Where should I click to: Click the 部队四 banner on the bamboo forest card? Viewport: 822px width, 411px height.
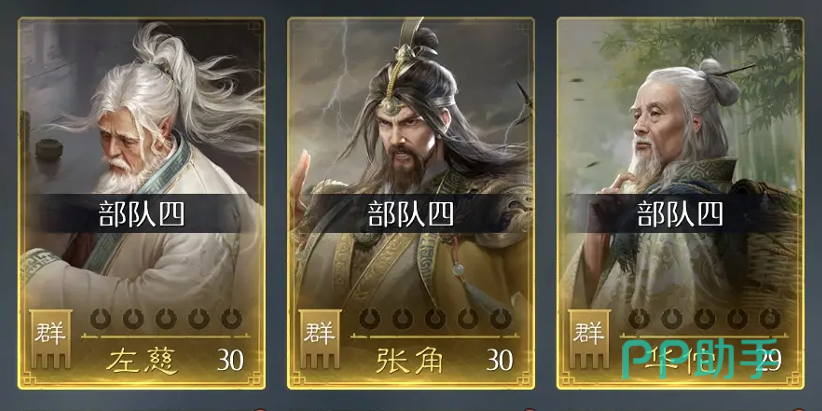(680, 213)
